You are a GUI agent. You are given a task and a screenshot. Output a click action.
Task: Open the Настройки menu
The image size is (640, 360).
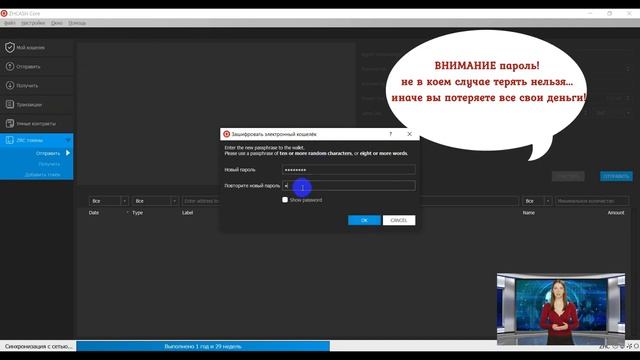(x=33, y=23)
